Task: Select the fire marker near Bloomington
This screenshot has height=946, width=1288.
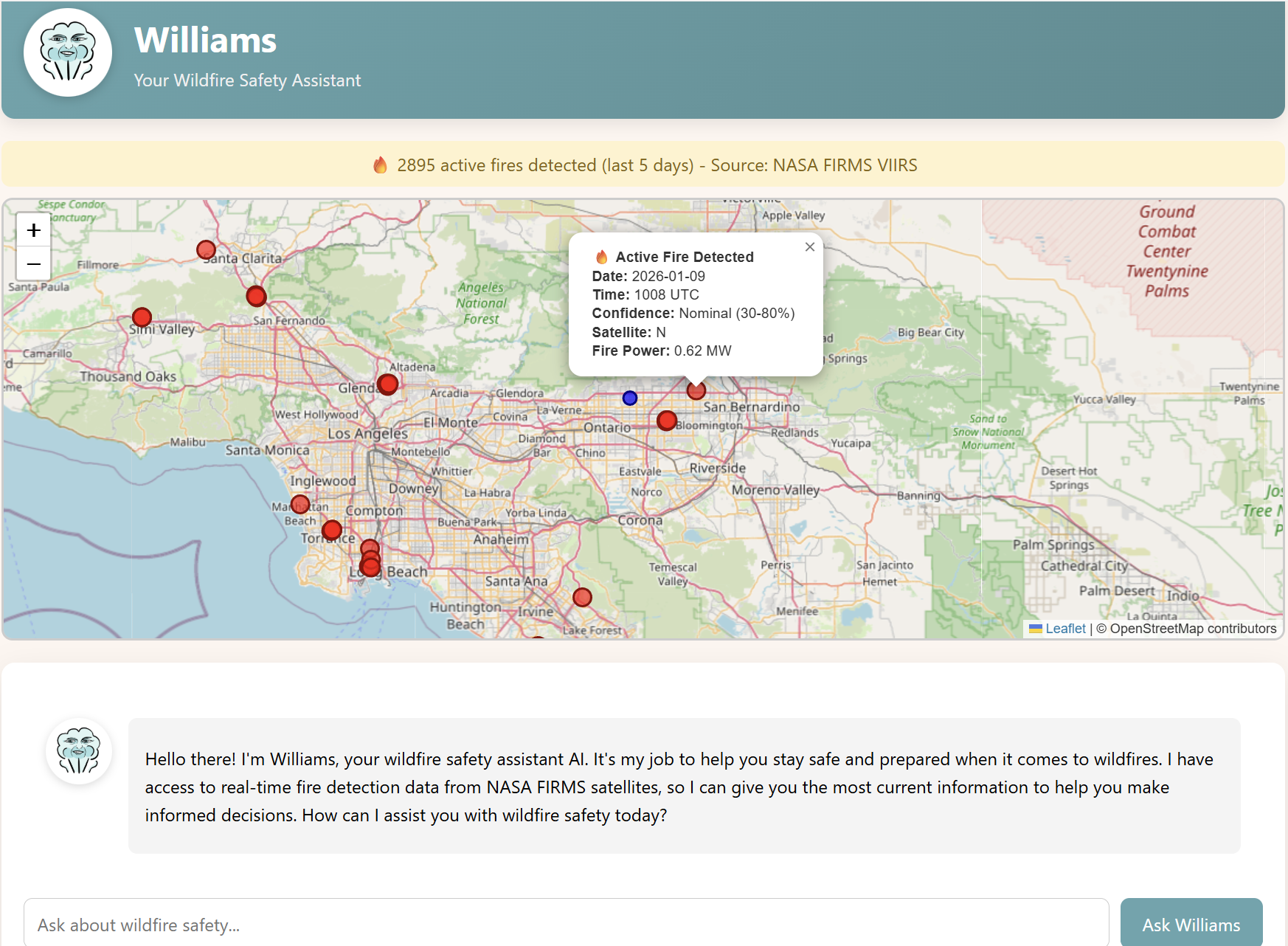Action: pos(667,421)
